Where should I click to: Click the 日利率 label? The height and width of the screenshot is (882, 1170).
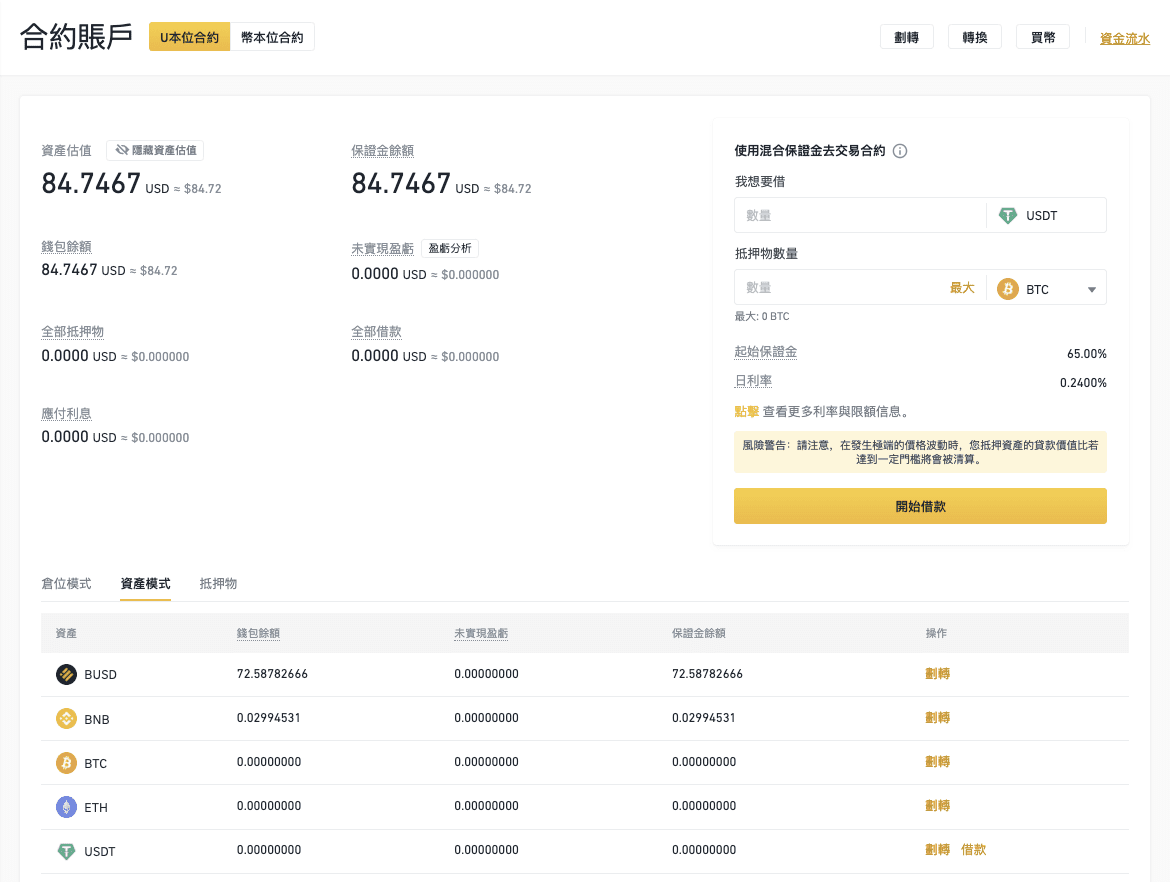[x=753, y=381]
